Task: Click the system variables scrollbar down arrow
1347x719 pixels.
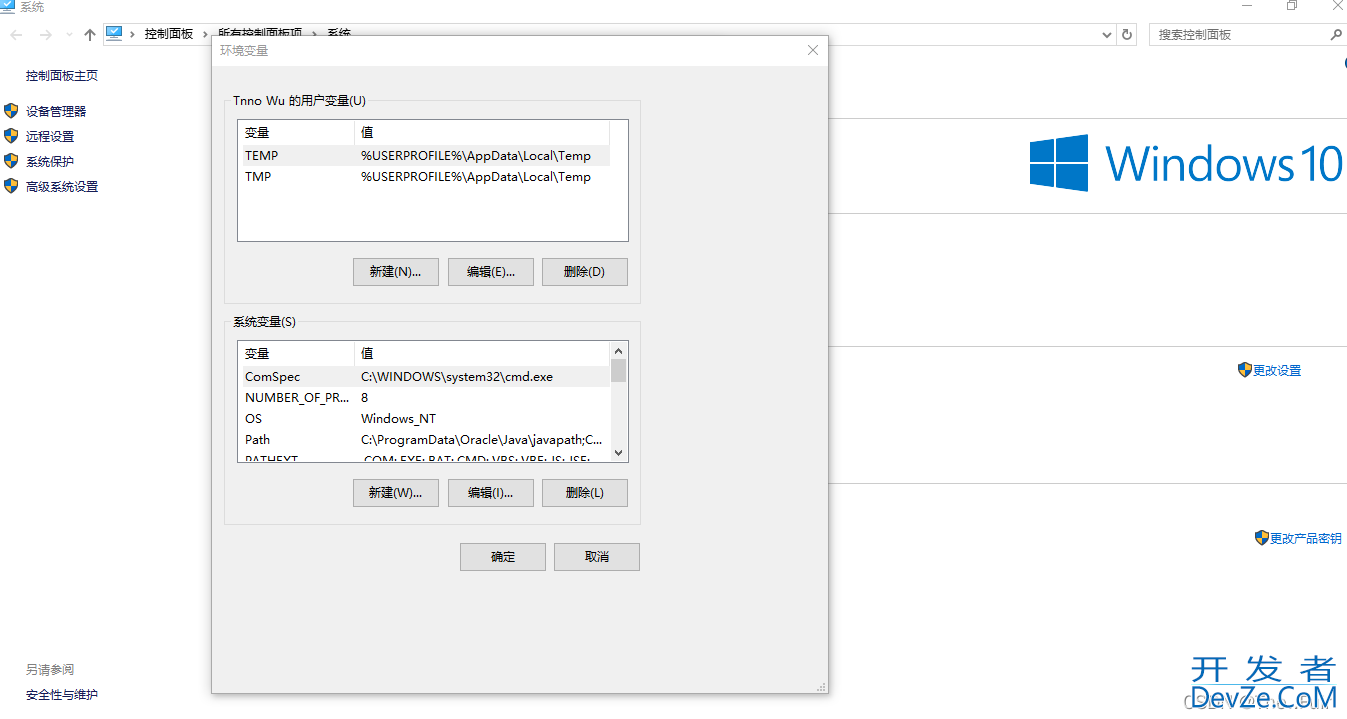Action: (x=618, y=453)
